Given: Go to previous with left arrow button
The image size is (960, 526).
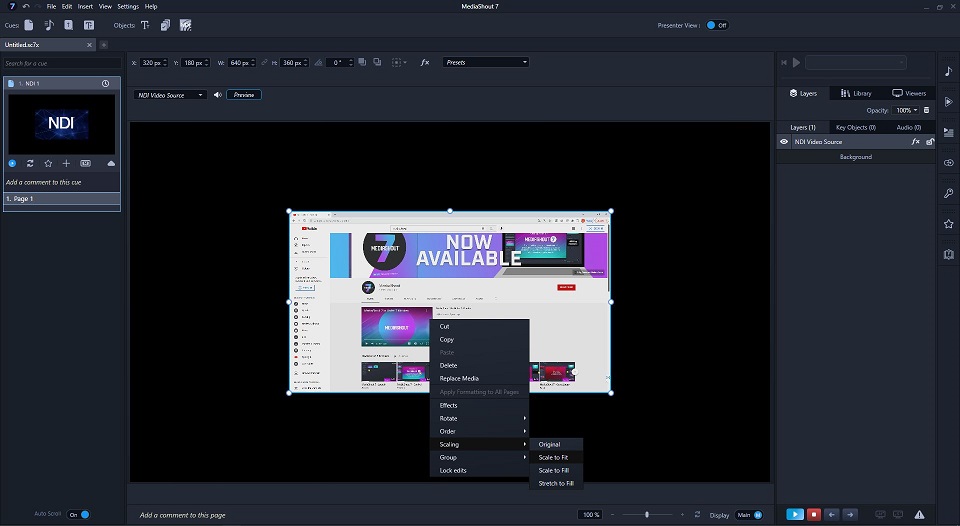Looking at the screenshot, I should [x=831, y=515].
